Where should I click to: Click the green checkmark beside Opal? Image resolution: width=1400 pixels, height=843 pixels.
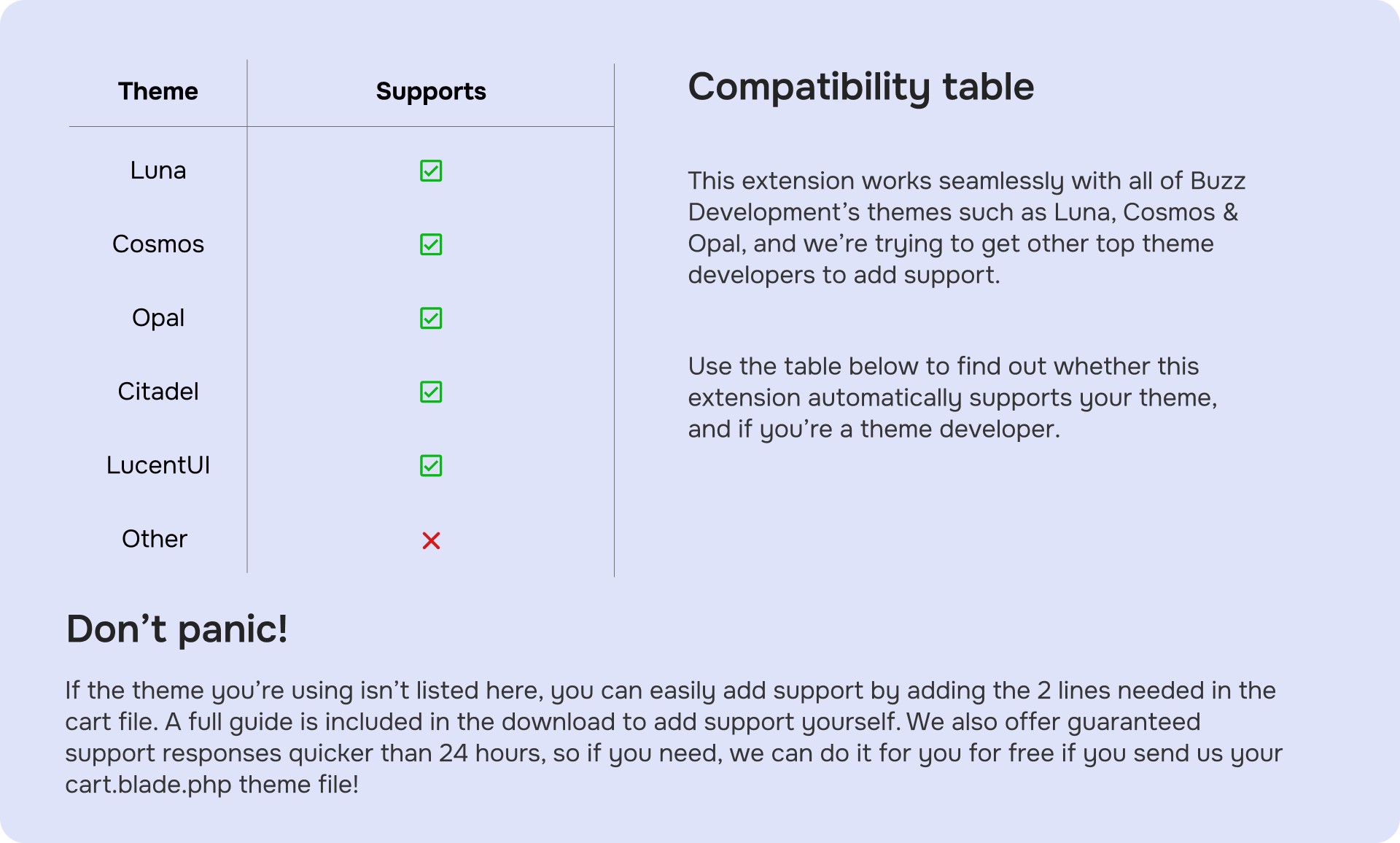(x=431, y=318)
